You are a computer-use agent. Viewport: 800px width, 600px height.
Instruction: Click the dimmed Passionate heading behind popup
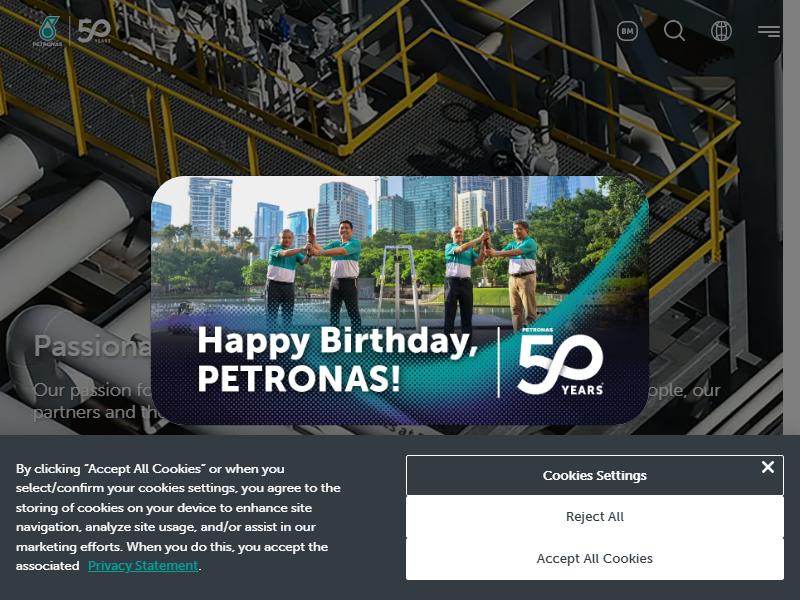coord(92,346)
